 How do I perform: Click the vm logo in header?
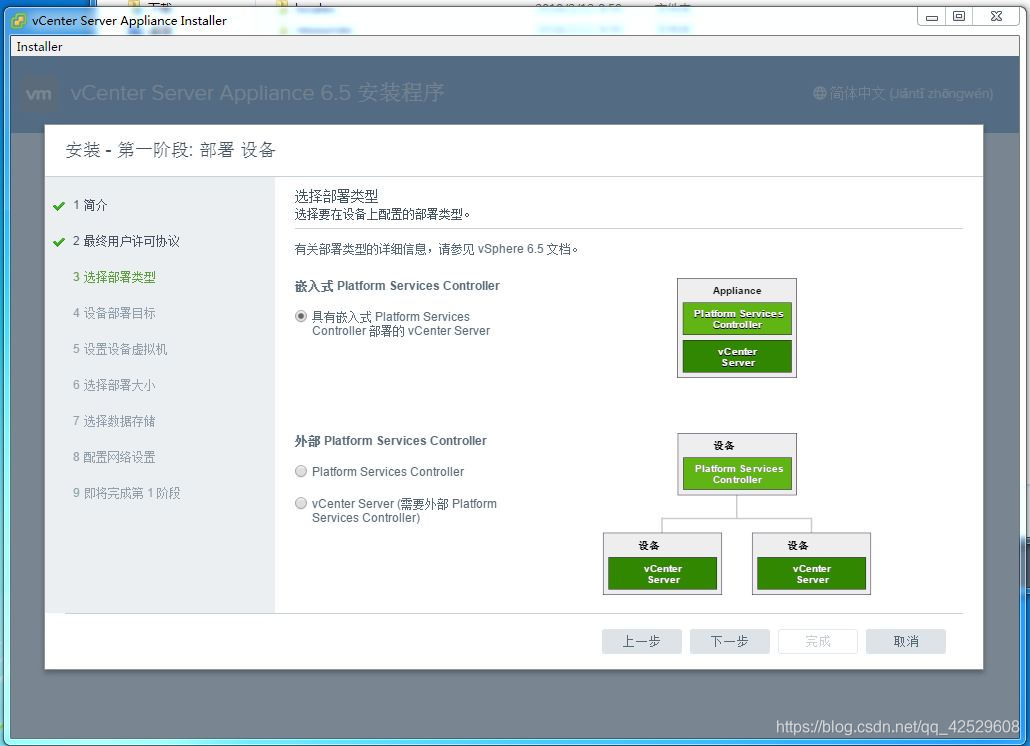38,94
